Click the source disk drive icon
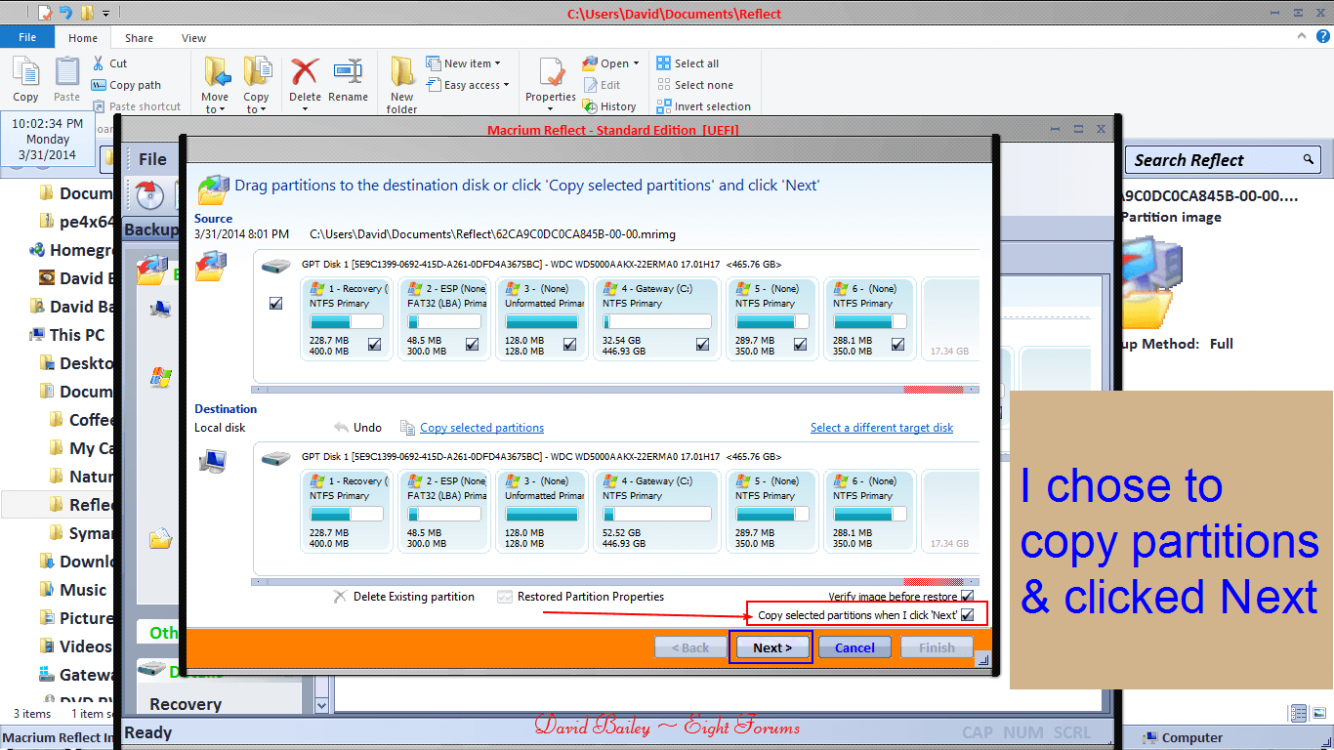 pyautogui.click(x=276, y=266)
